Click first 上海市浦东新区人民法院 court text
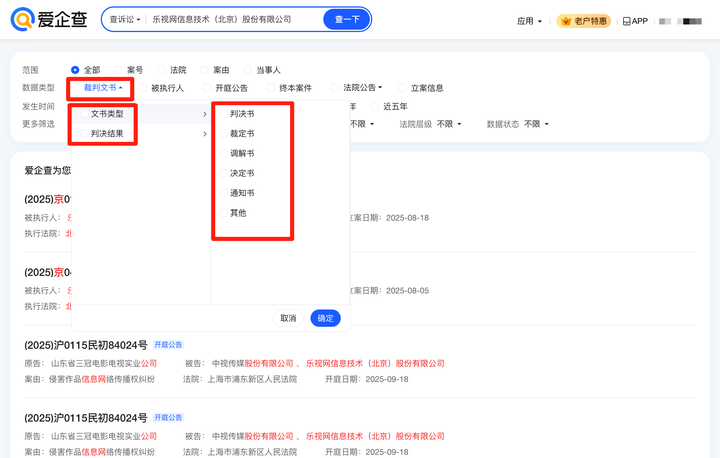The image size is (720, 458). (x=252, y=379)
